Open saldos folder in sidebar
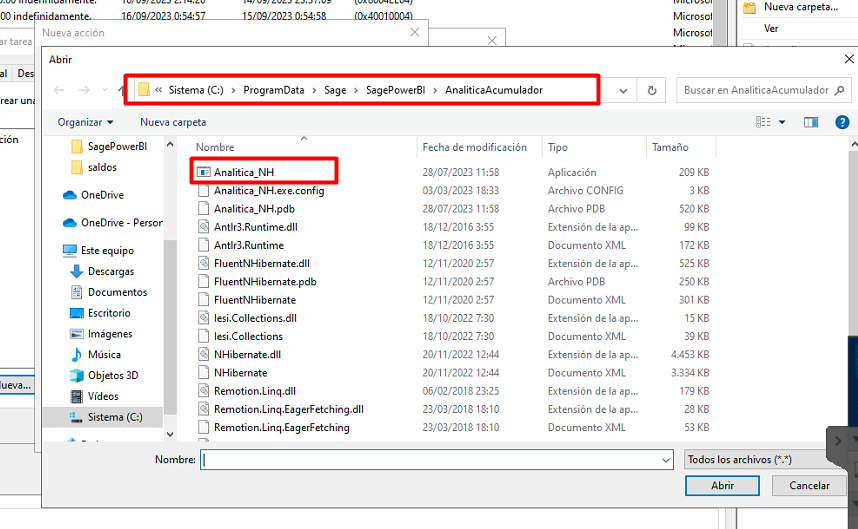Image resolution: width=858 pixels, height=529 pixels. pyautogui.click(x=94, y=167)
